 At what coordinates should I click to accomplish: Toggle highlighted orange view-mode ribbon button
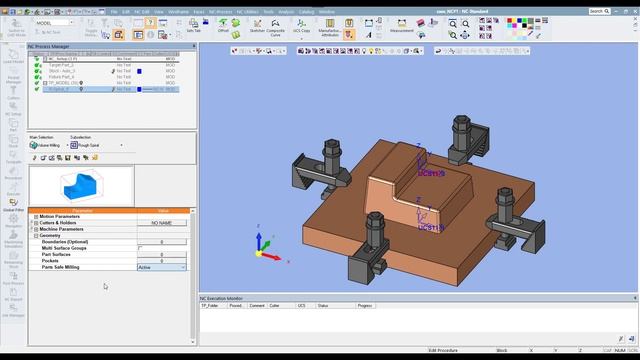pyautogui.click(x=138, y=35)
